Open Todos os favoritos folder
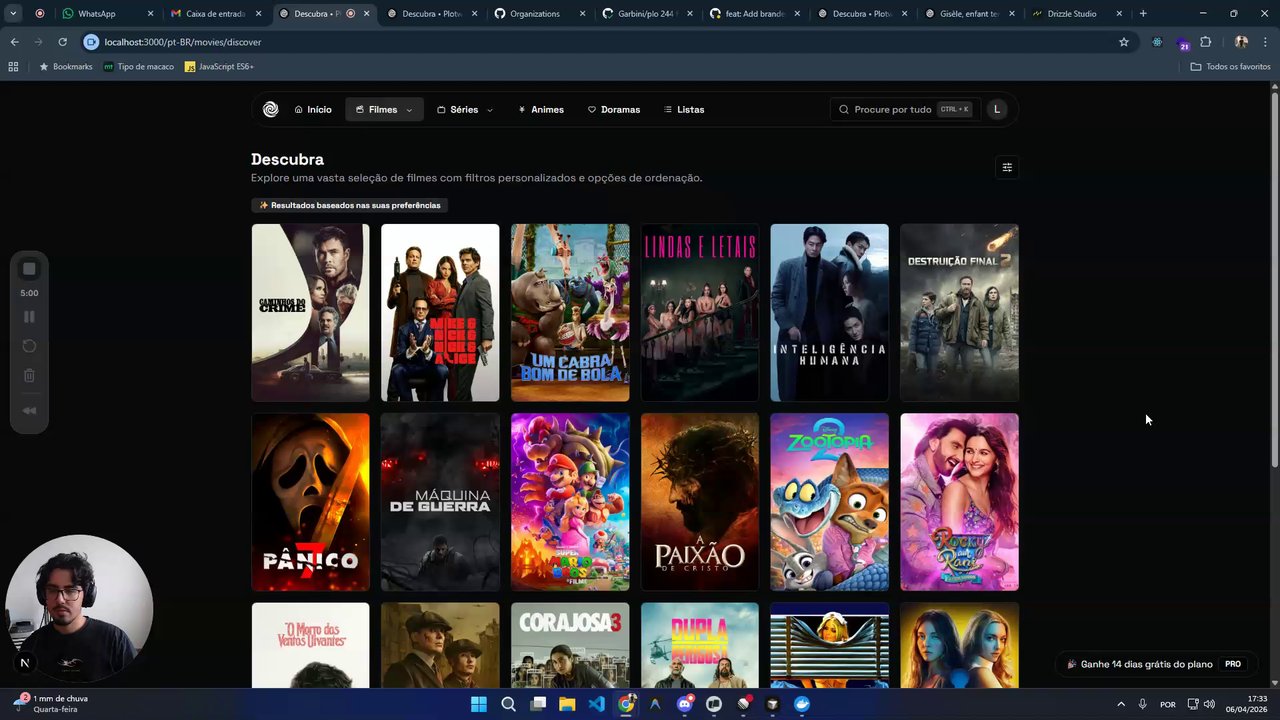 point(1230,67)
